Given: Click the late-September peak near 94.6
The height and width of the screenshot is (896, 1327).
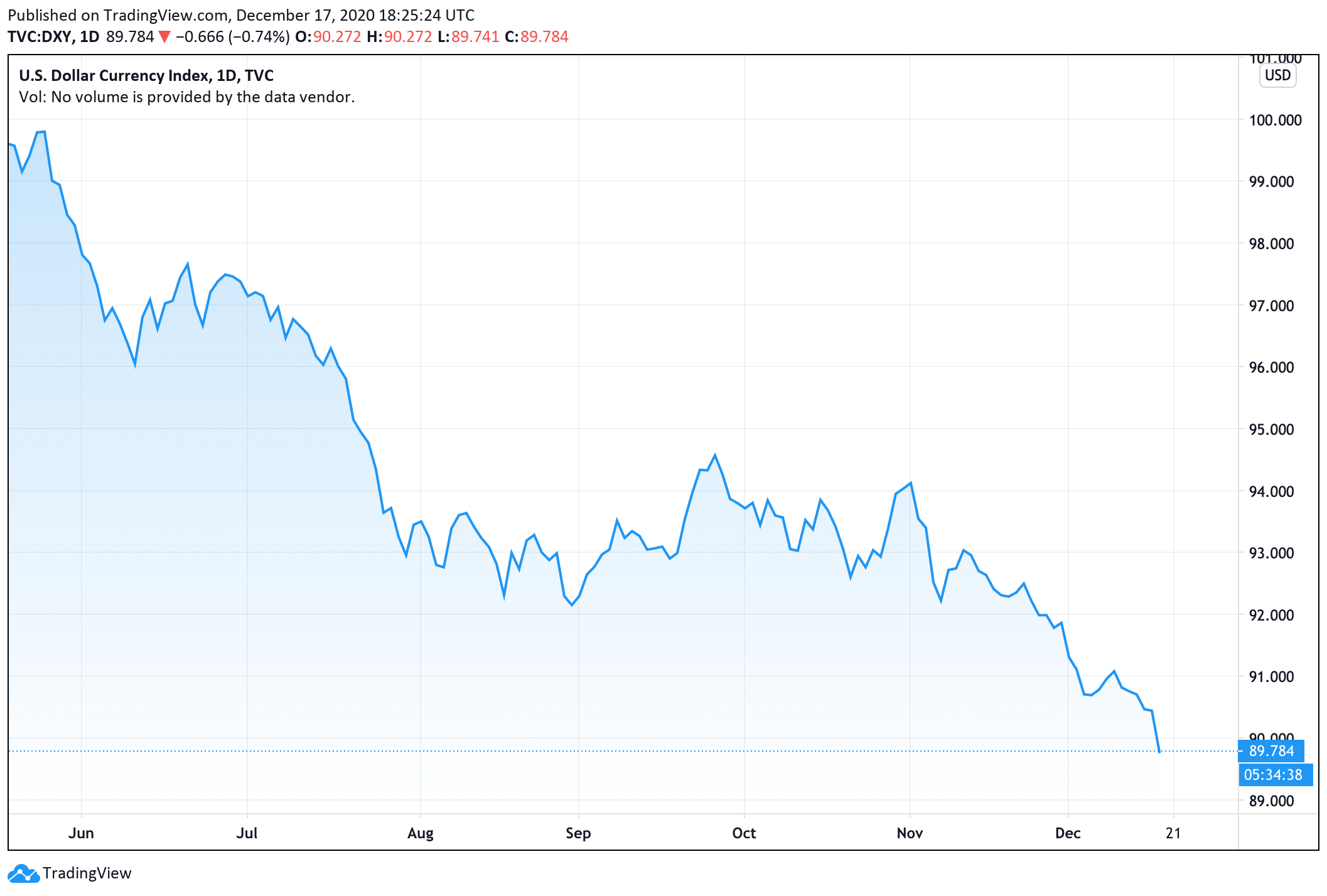Looking at the screenshot, I should point(715,455).
